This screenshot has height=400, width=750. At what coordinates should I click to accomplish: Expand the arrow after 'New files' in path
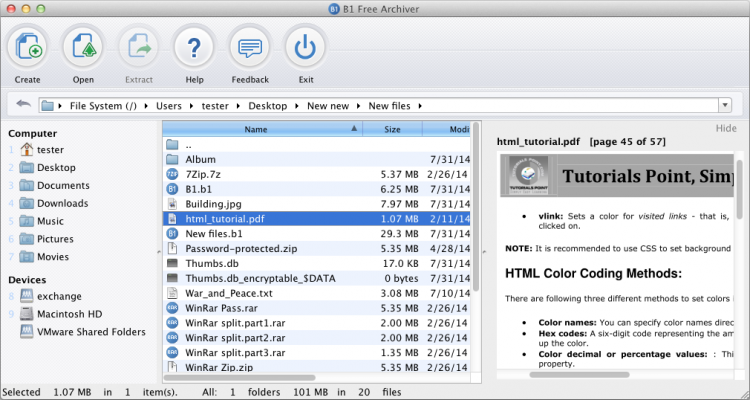point(421,105)
